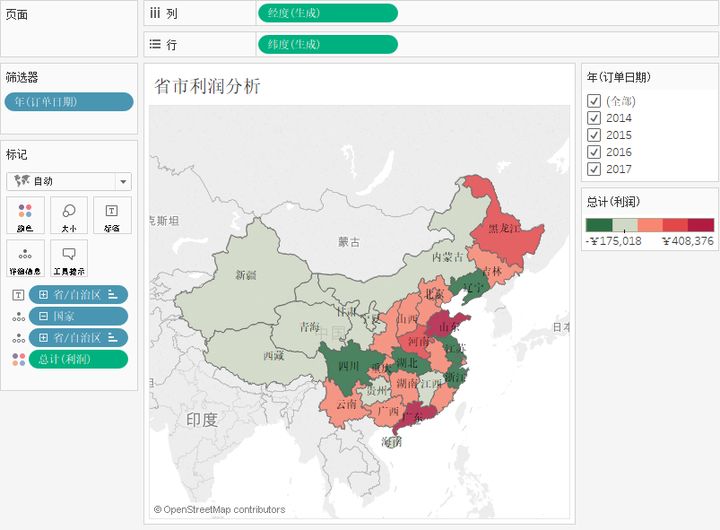Click detail icon beside second 省/自治区 pill
The width and height of the screenshot is (720, 530).
pyautogui.click(x=18, y=338)
